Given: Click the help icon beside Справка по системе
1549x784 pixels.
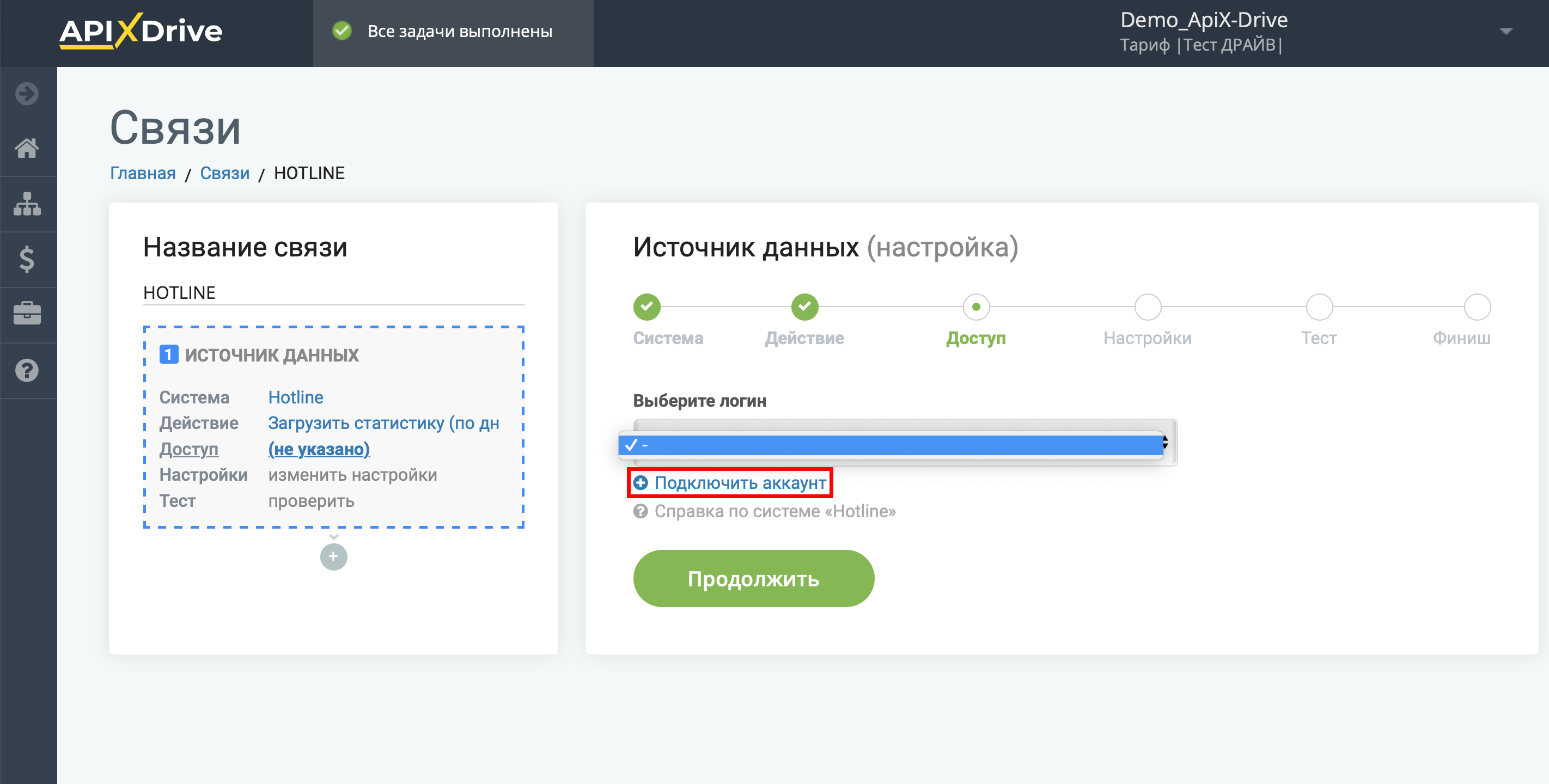Looking at the screenshot, I should [x=641, y=512].
